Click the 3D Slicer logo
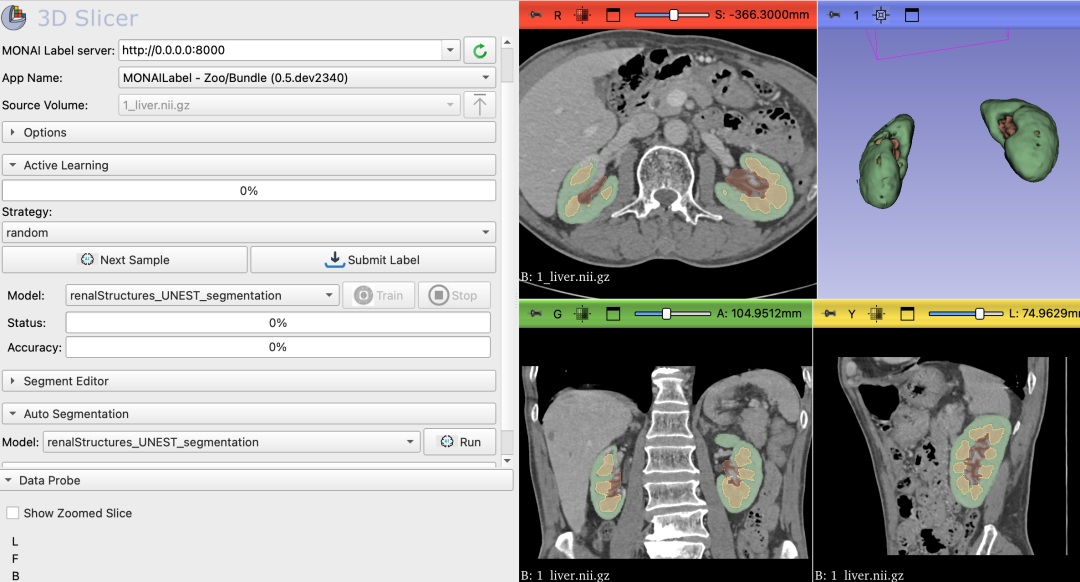Screen dimensions: 1080x582 (x=14, y=17)
